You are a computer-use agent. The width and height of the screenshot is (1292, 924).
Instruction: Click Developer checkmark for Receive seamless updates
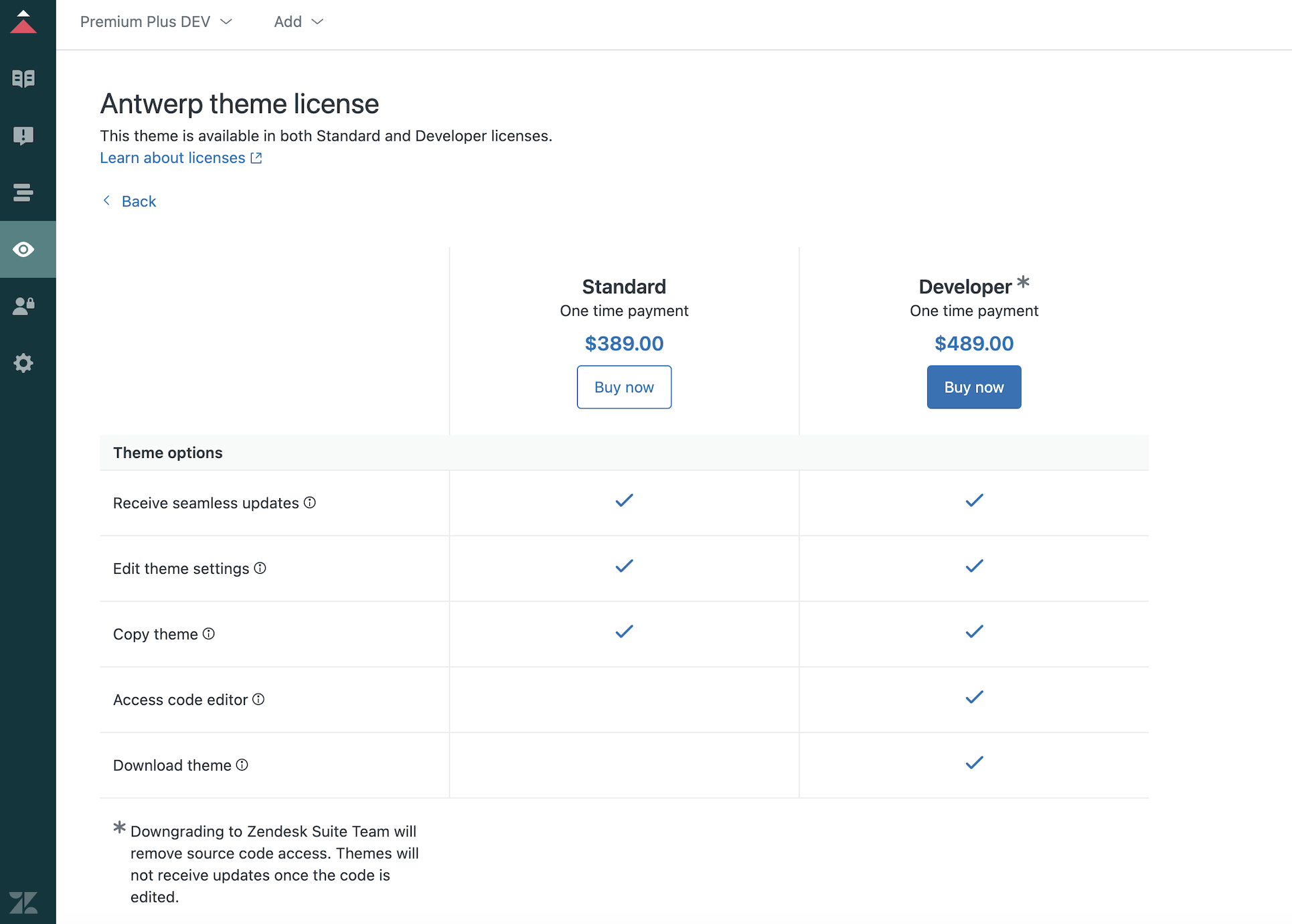pyautogui.click(x=974, y=500)
